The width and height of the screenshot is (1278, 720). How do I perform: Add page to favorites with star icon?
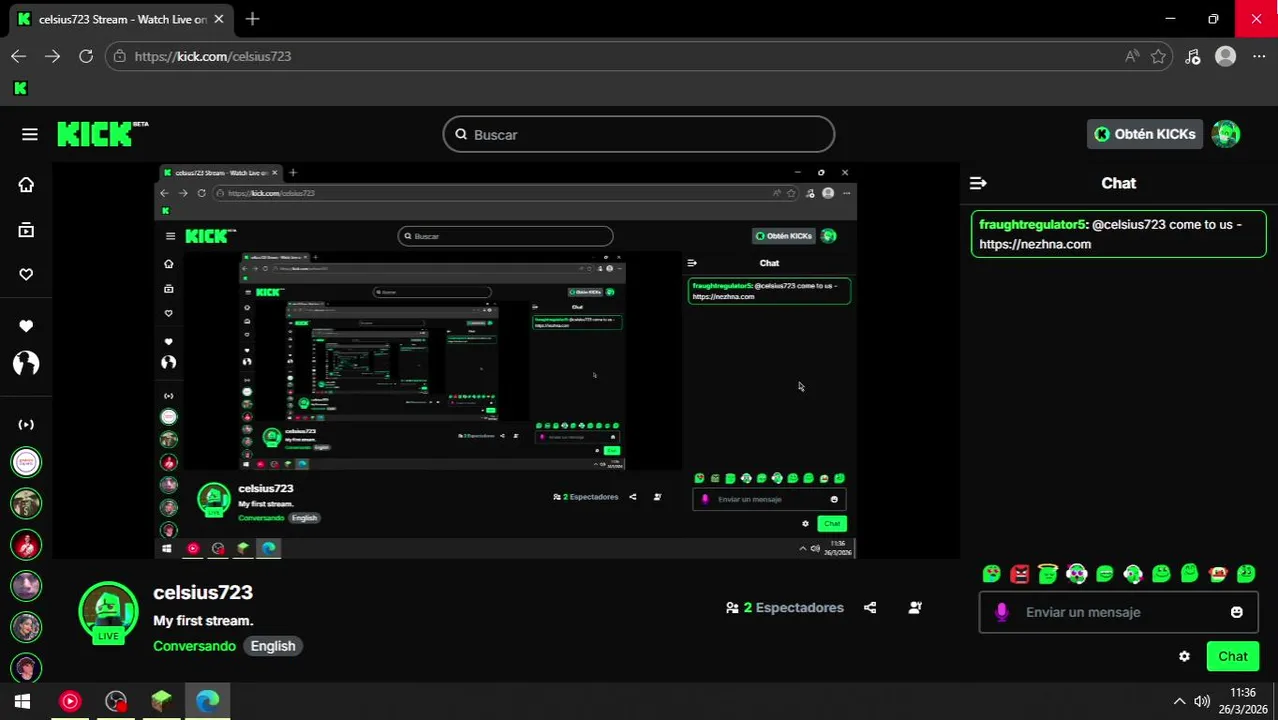point(1158,56)
